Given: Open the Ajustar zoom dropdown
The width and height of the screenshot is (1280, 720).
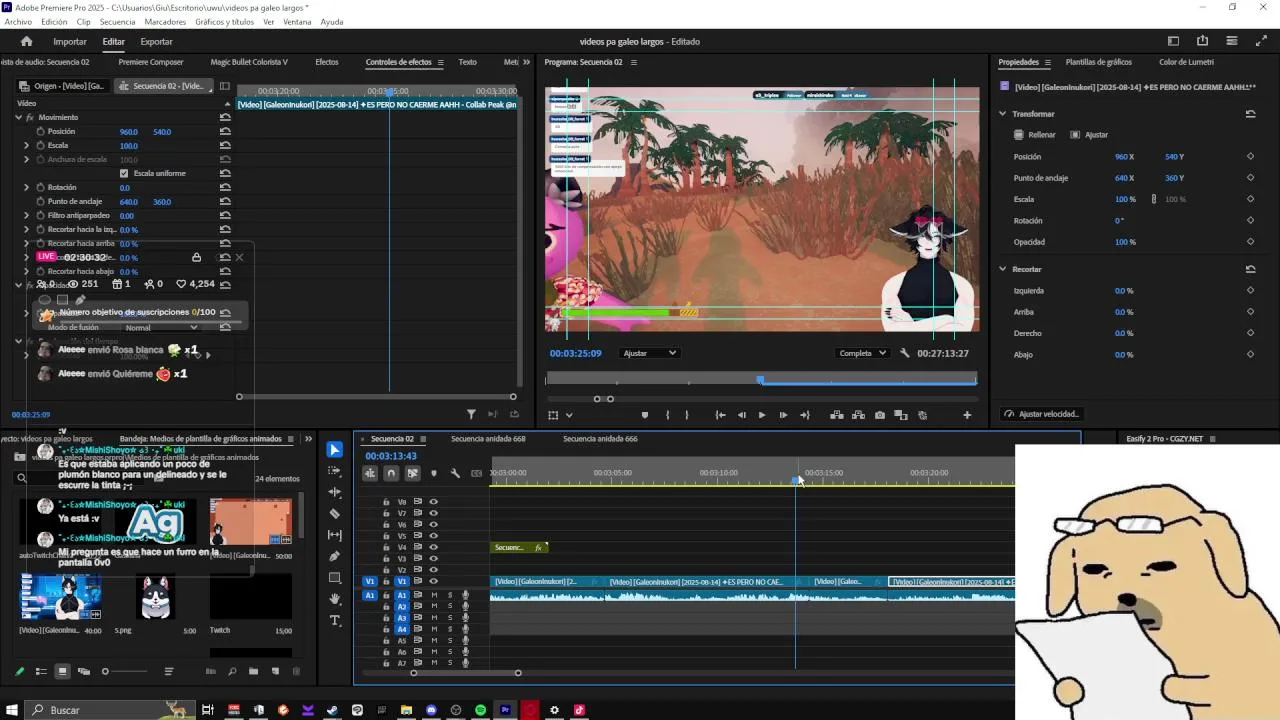Looking at the screenshot, I should (x=649, y=353).
